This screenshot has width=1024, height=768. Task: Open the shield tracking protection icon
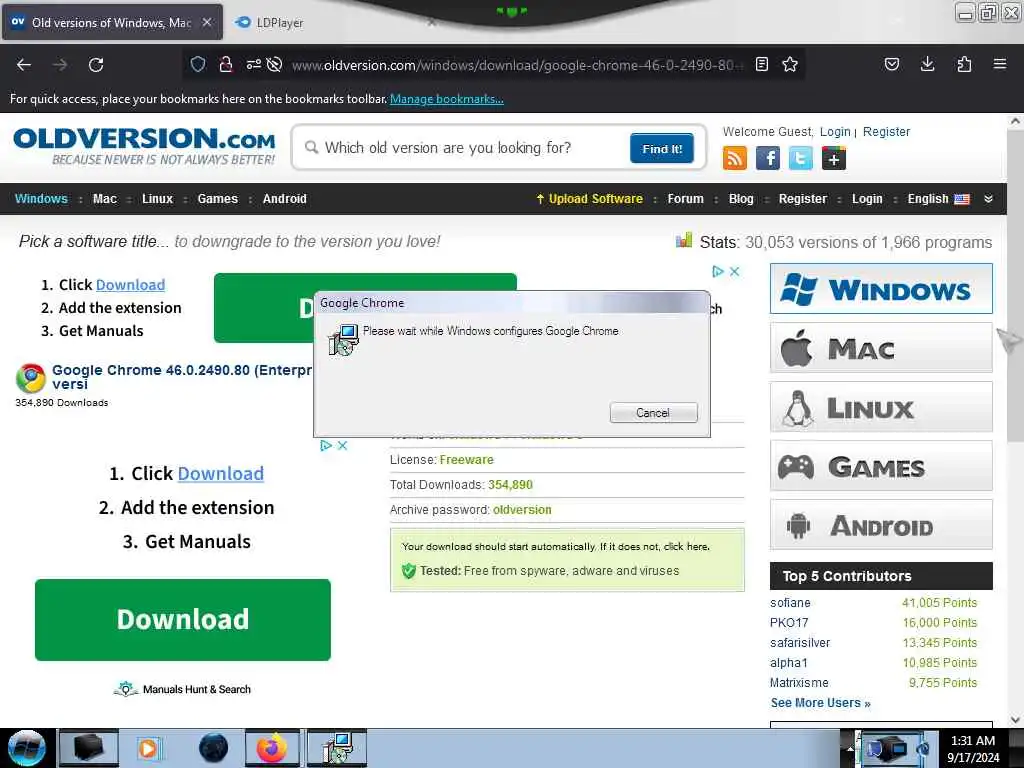[x=198, y=64]
